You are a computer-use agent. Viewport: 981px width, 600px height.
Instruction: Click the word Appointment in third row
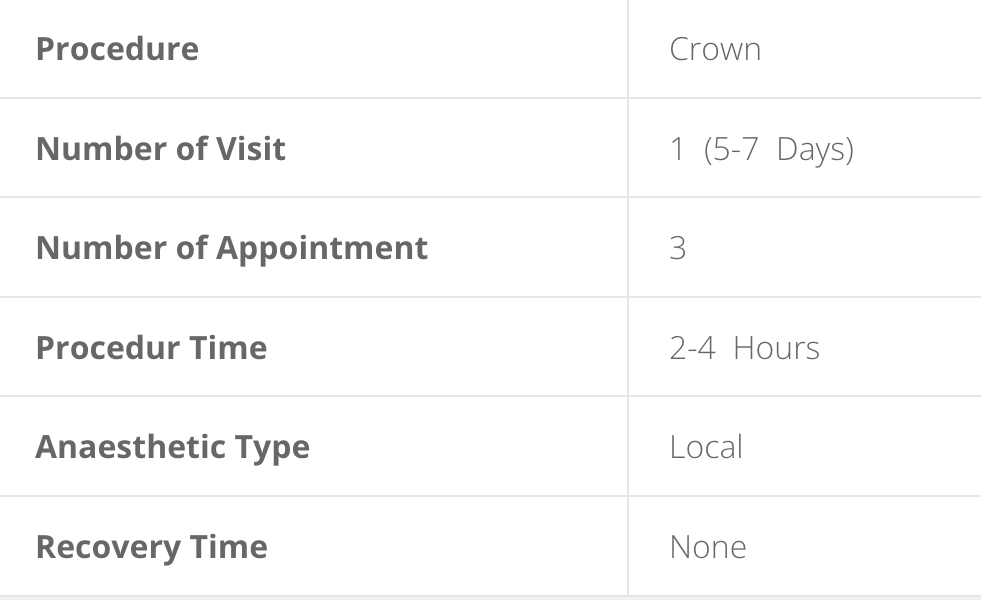322,248
